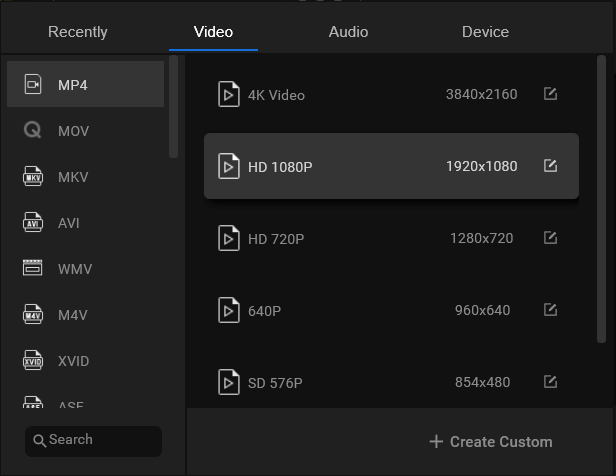The width and height of the screenshot is (616, 476).
Task: Edit the SD 576P preset settings
Action: (x=550, y=381)
